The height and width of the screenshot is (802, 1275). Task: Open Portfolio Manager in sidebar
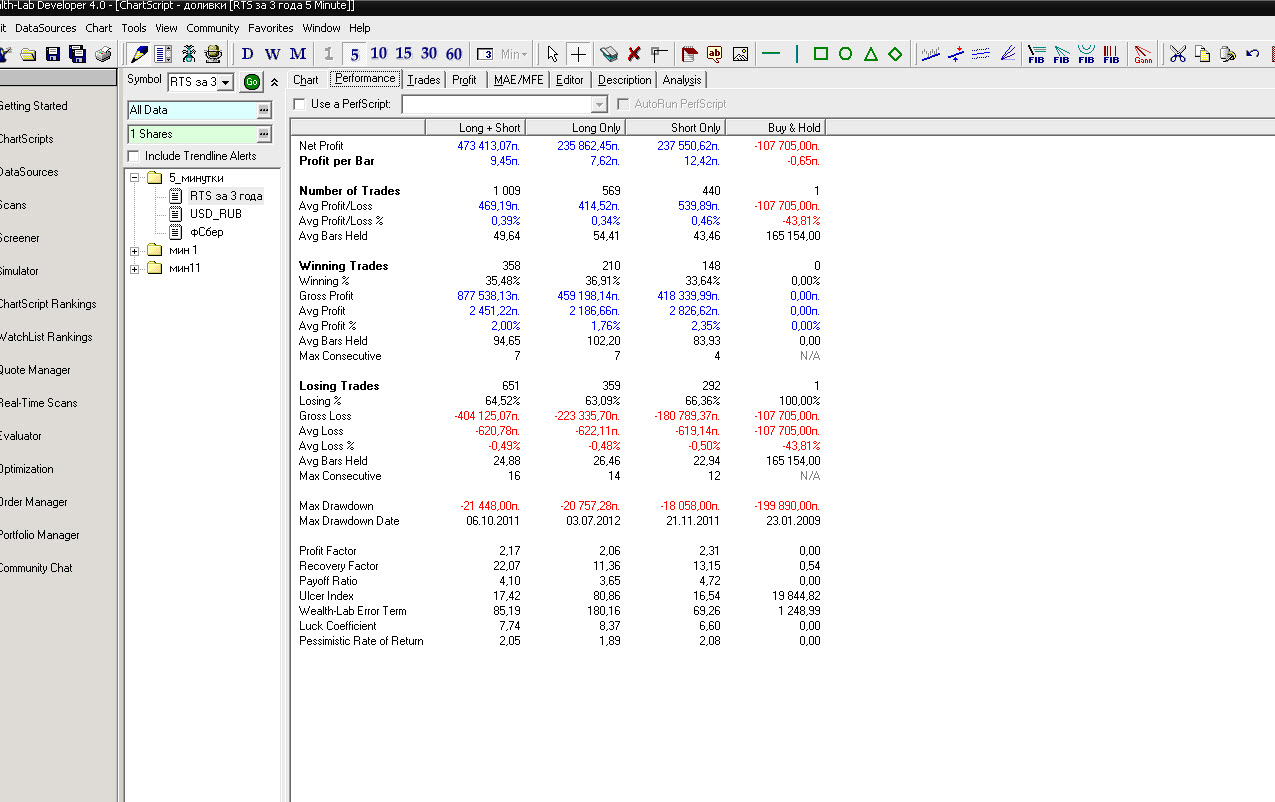click(40, 535)
